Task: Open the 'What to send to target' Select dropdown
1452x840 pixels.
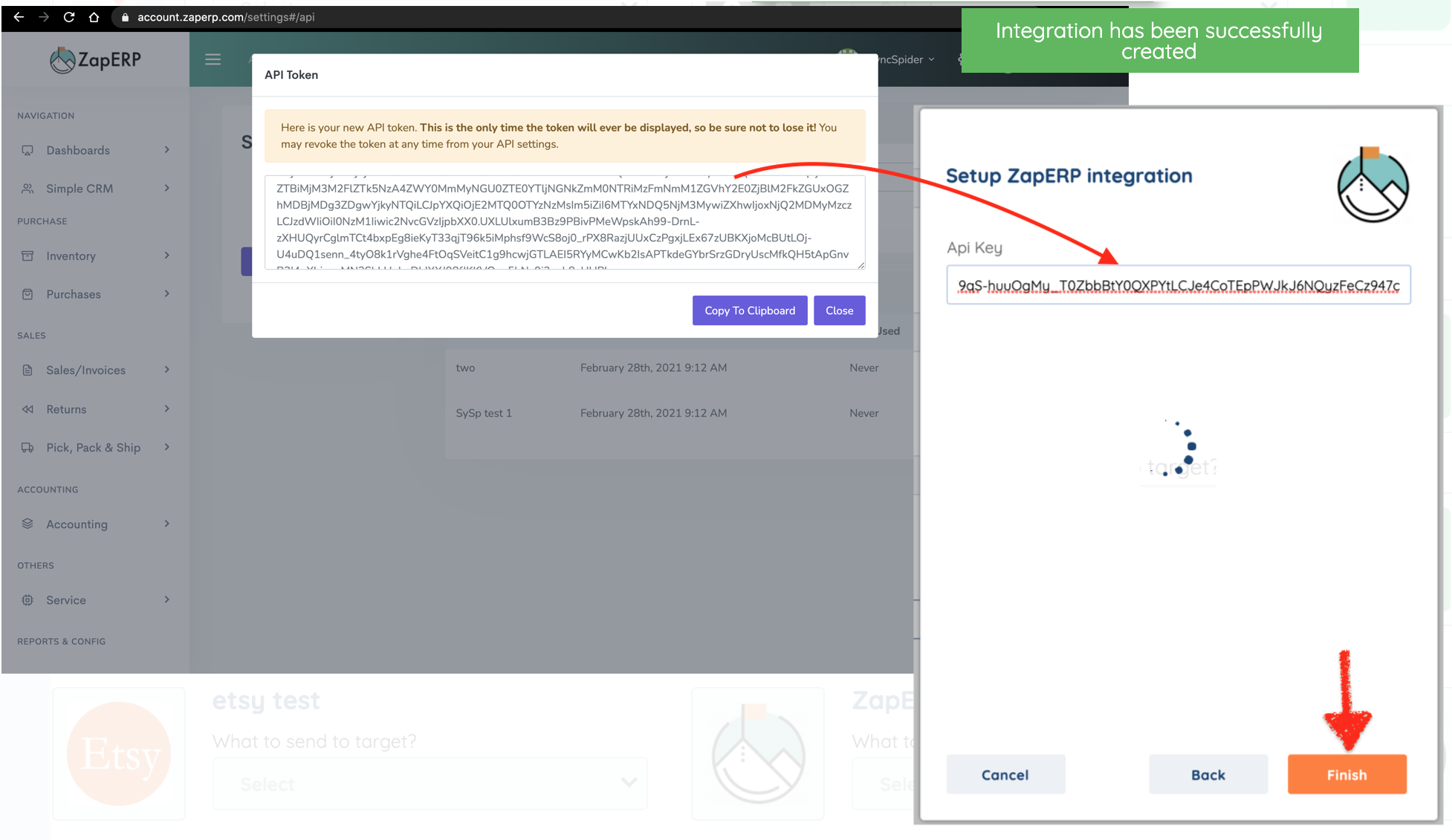Action: tap(430, 784)
